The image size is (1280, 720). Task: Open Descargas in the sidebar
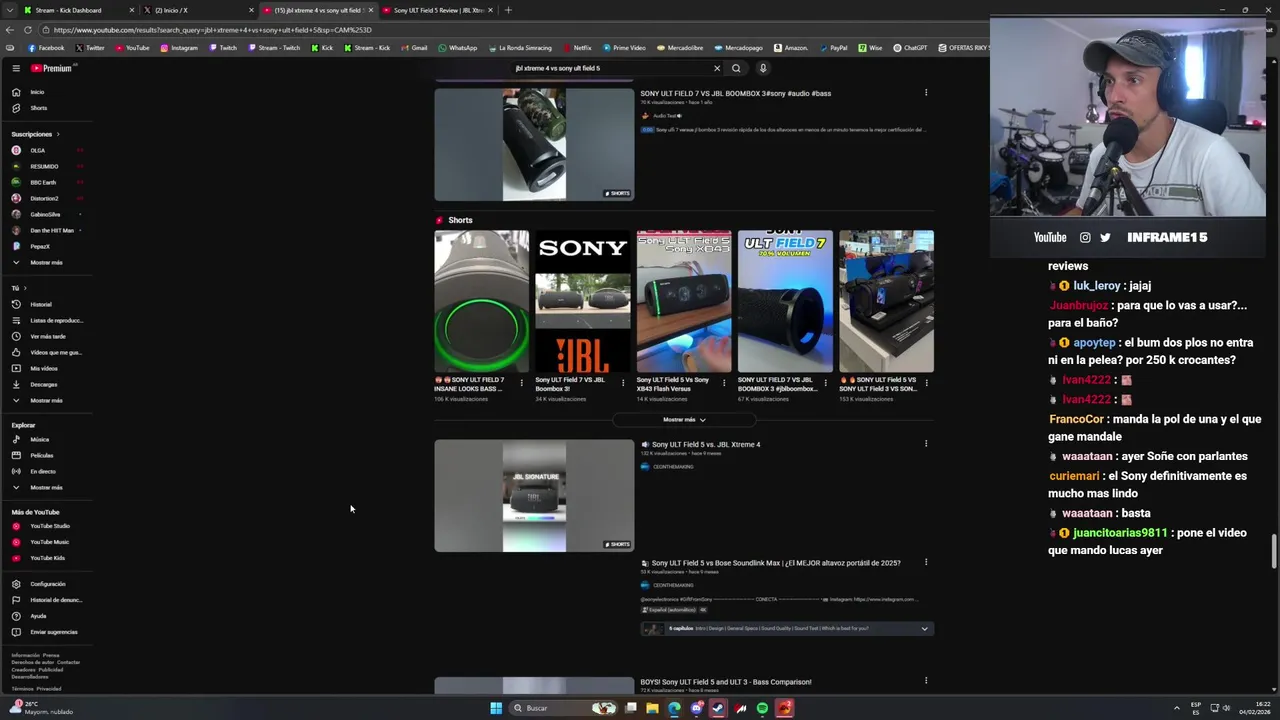point(46,384)
